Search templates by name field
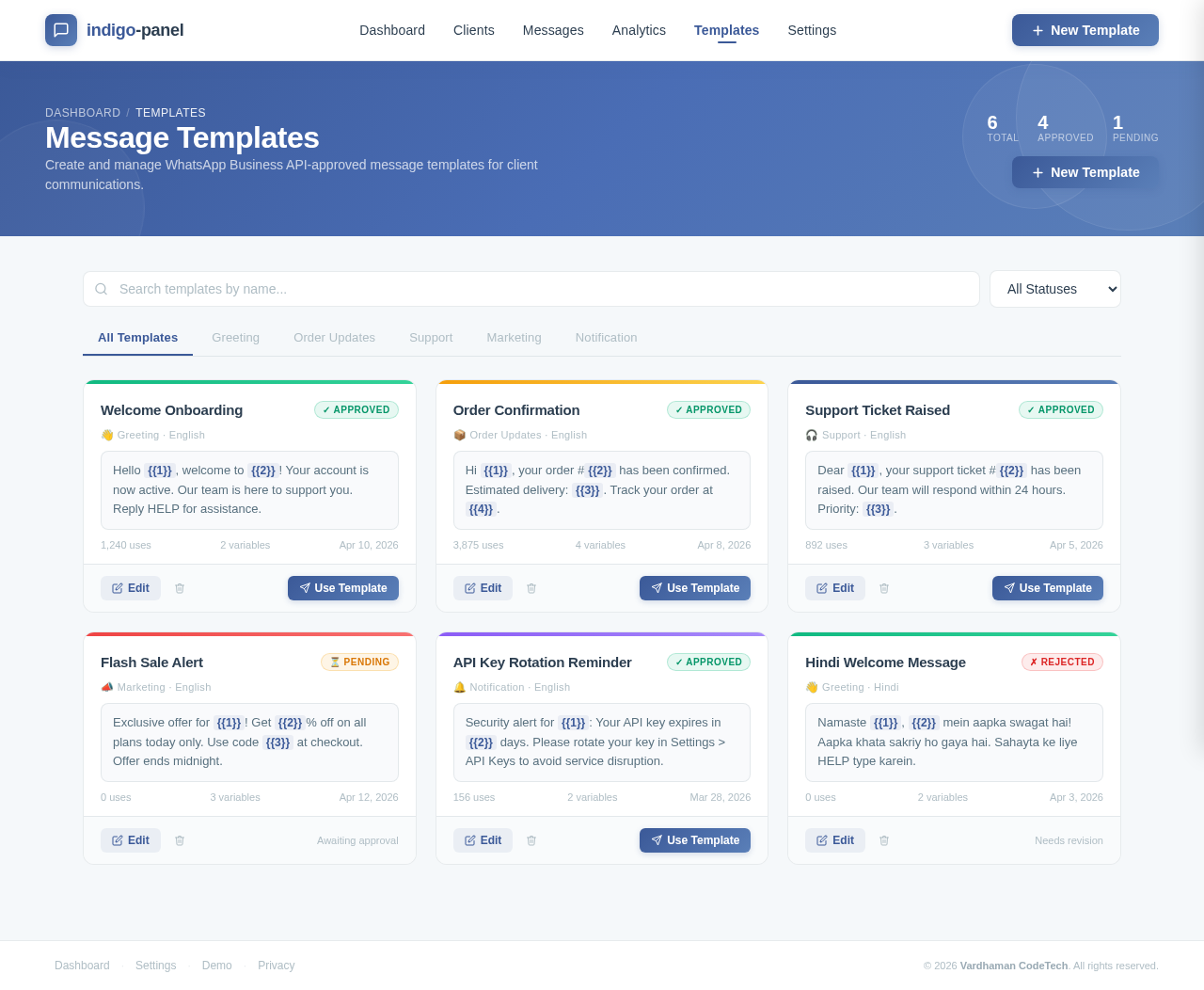The width and height of the screenshot is (1204, 990). [x=531, y=289]
